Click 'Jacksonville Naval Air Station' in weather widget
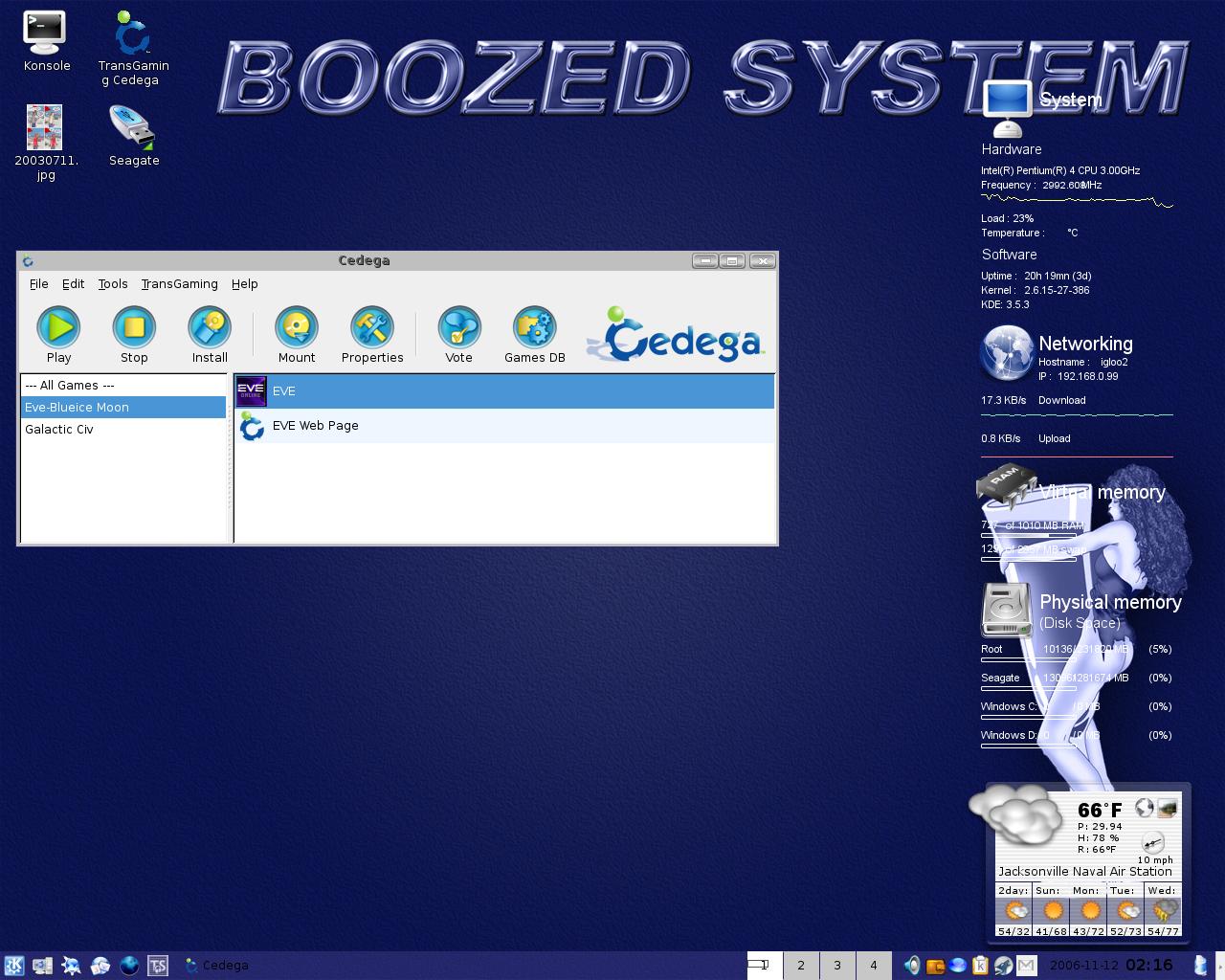Screen dimensions: 1225x980 pos(1085,872)
